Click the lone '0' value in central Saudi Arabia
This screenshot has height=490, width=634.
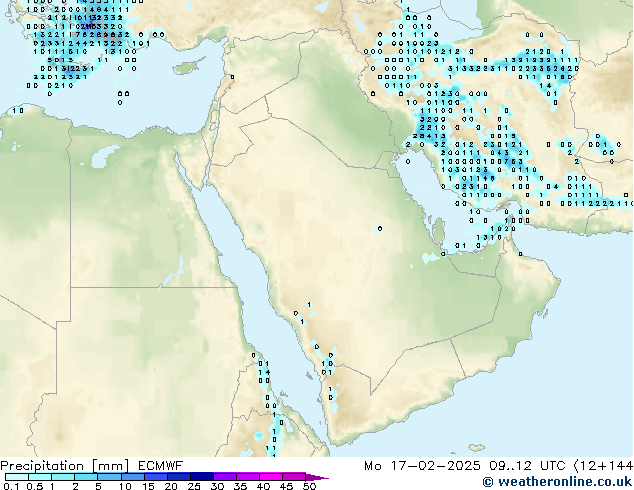tap(379, 229)
